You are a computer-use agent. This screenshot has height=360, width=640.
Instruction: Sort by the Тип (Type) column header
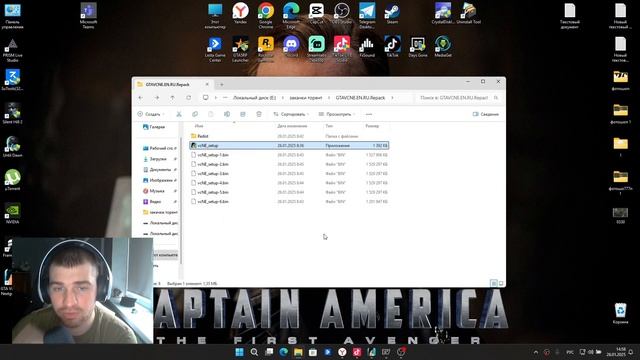(329, 126)
